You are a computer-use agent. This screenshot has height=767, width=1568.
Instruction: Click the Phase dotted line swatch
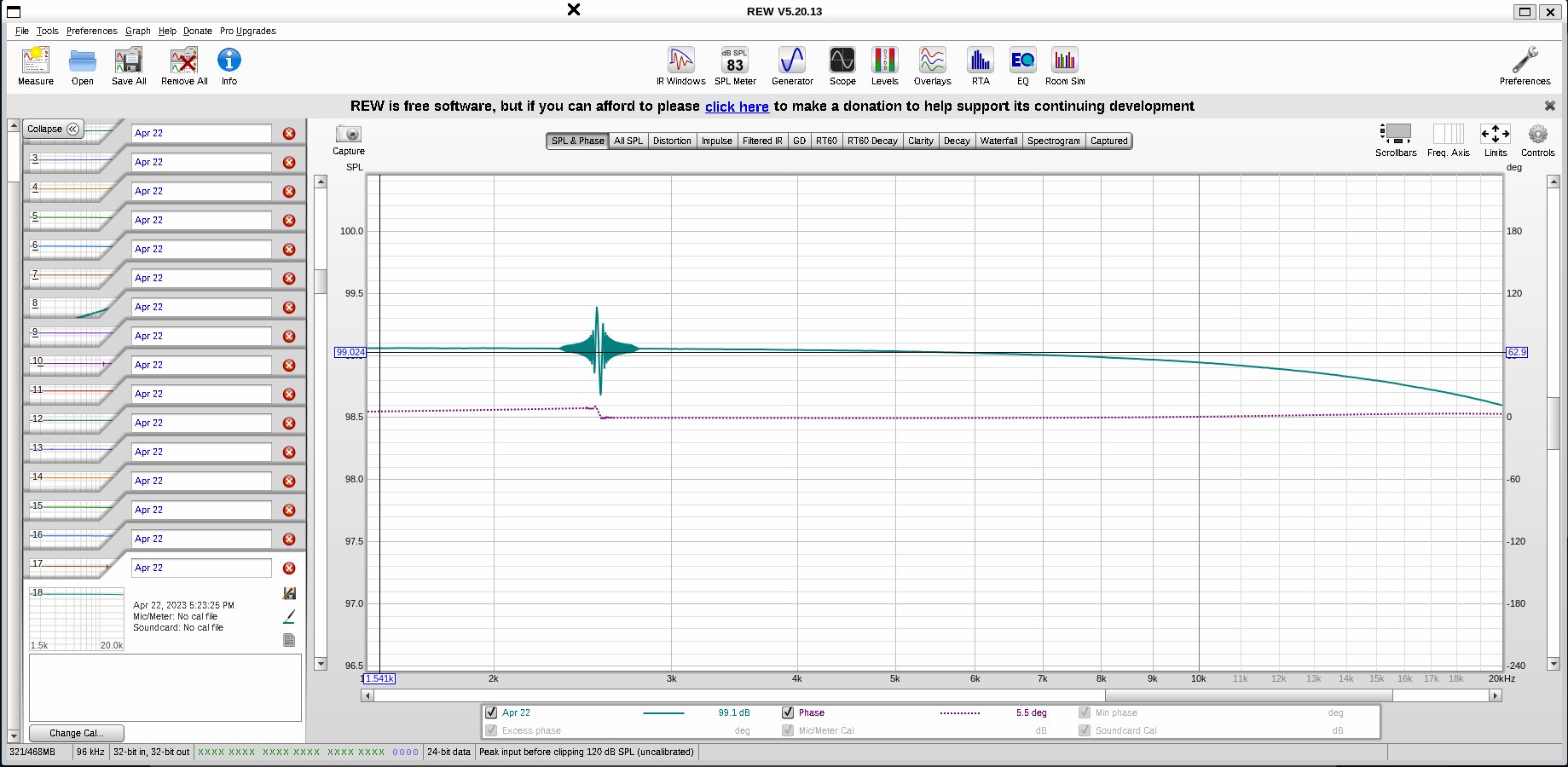click(x=960, y=712)
